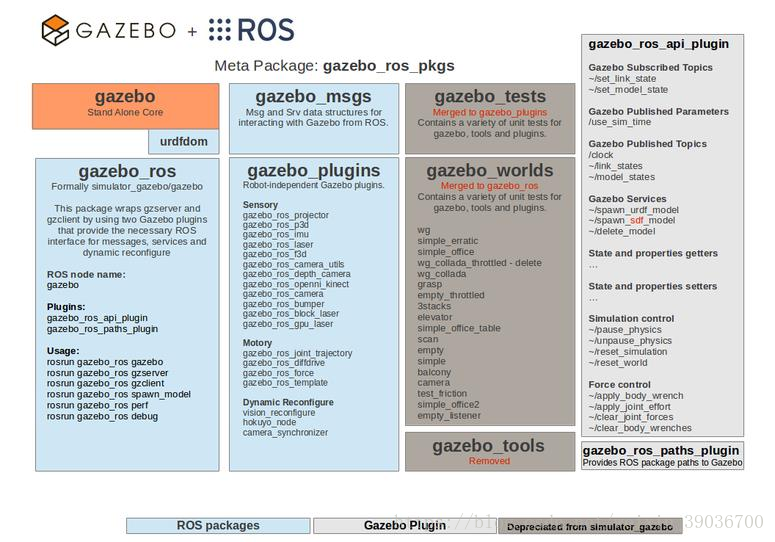Click the 'Depreciated from simulator_gazebo' legend box

[x=590, y=527]
